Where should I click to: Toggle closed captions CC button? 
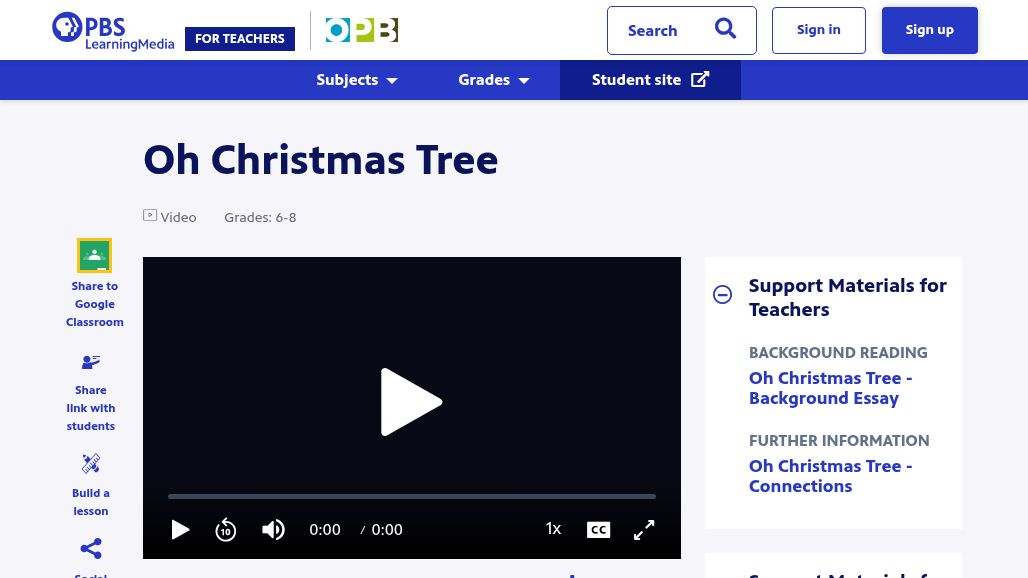coord(598,530)
